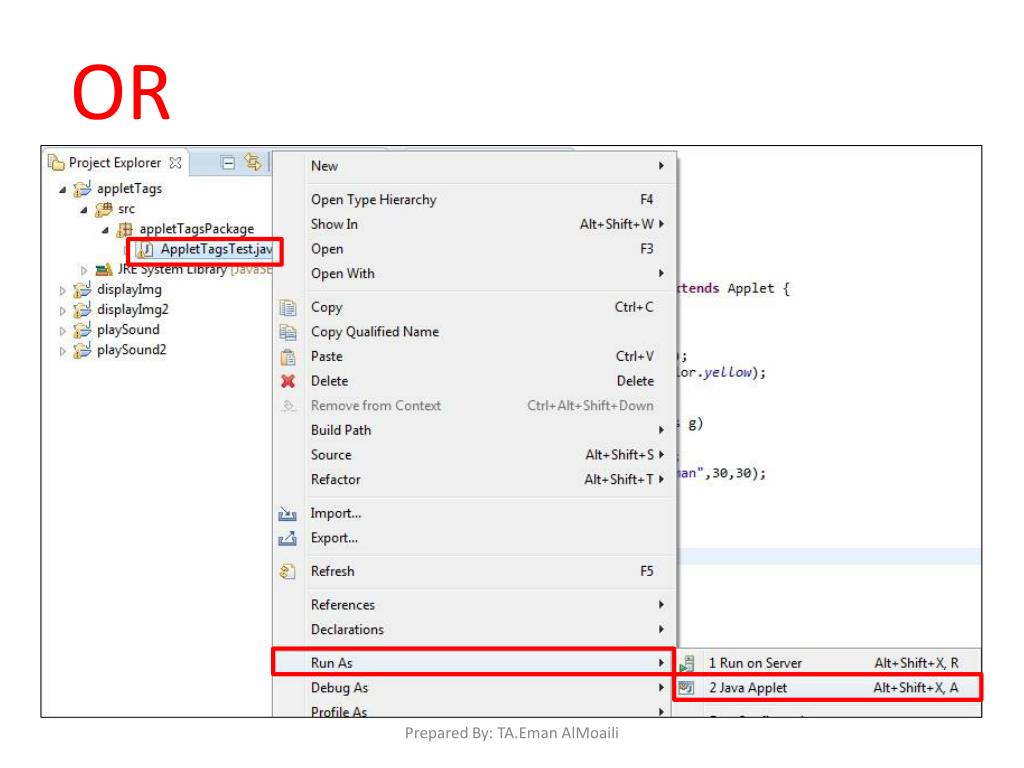This screenshot has width=1024, height=768.
Task: Click the Copy icon in context menu
Action: tap(288, 308)
